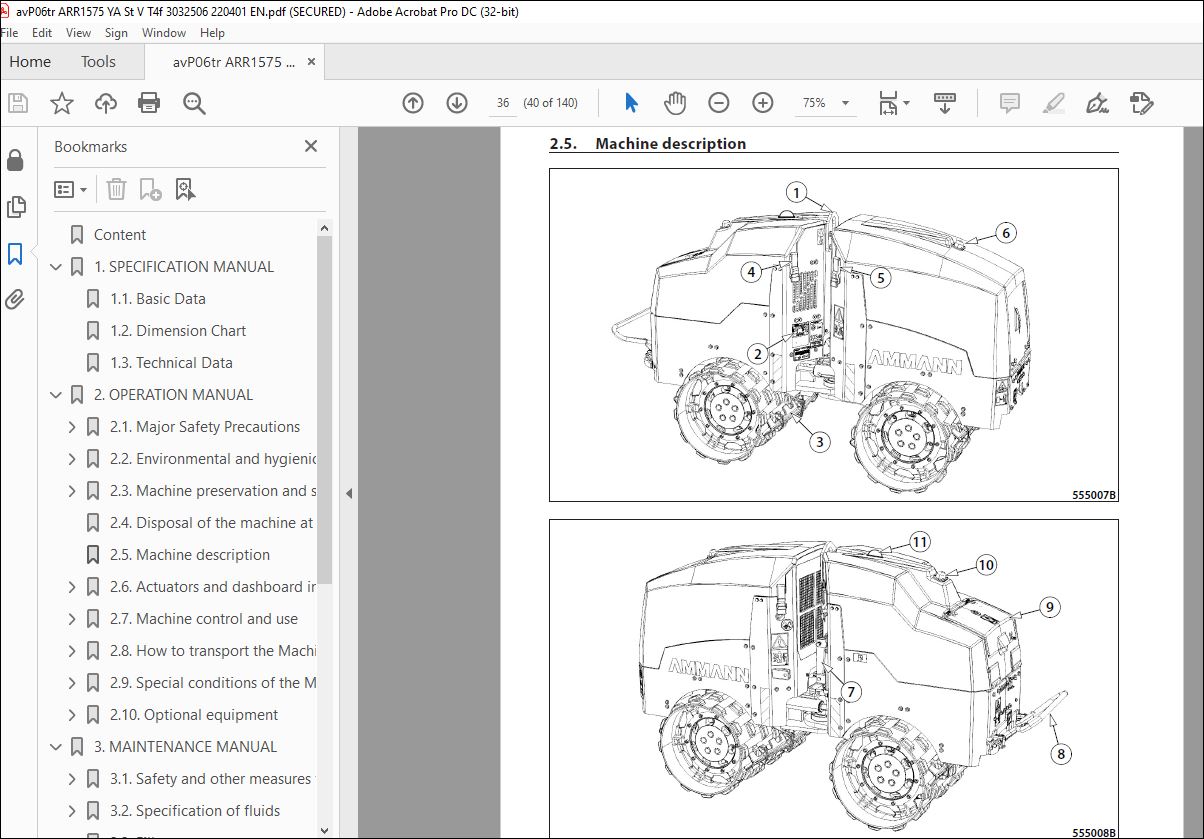This screenshot has width=1204, height=839.
Task: Select the hand pan tool
Action: pyautogui.click(x=675, y=103)
